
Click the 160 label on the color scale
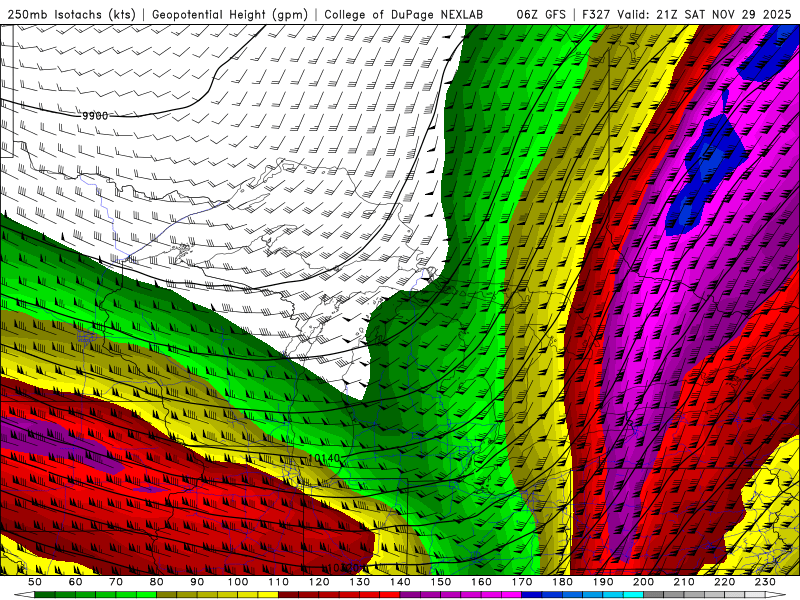481,582
